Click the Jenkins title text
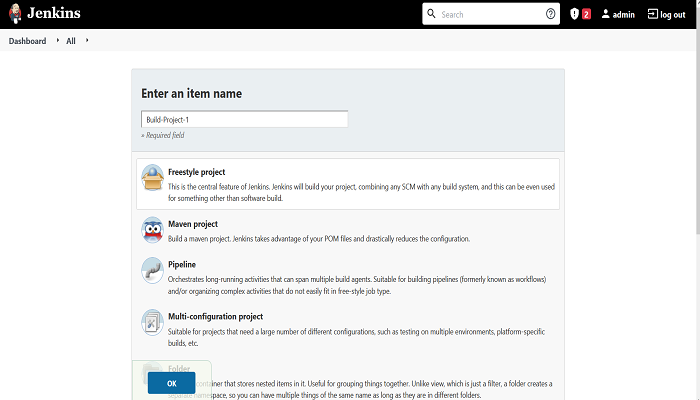The width and height of the screenshot is (700, 400). coord(54,13)
